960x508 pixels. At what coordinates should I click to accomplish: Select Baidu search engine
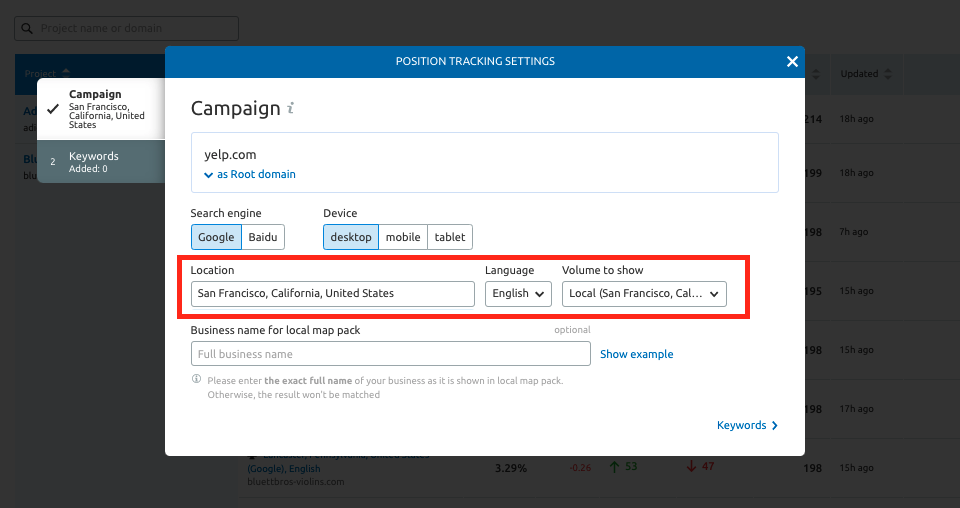click(263, 237)
